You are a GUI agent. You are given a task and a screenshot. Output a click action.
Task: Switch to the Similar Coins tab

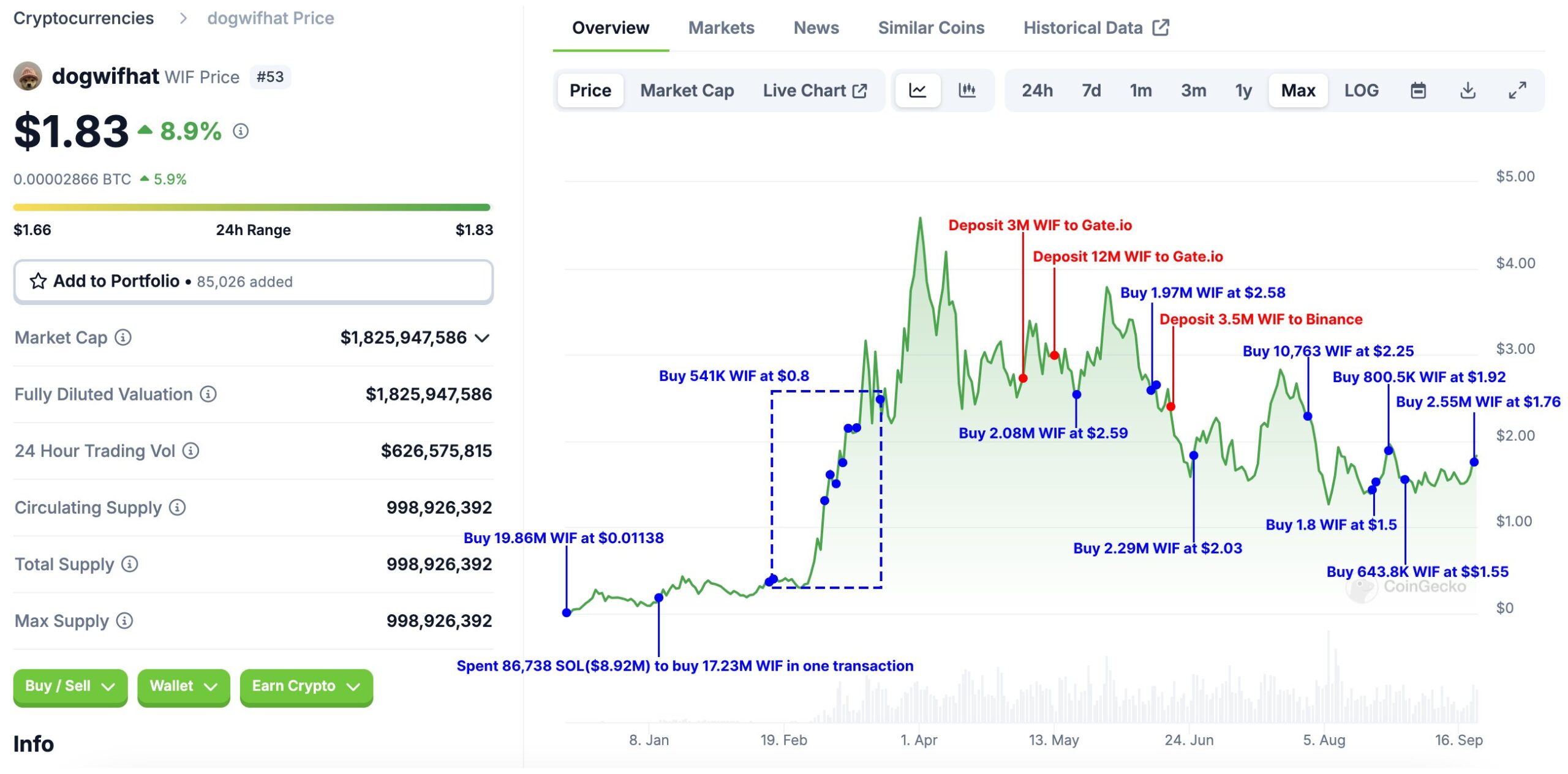[931, 28]
